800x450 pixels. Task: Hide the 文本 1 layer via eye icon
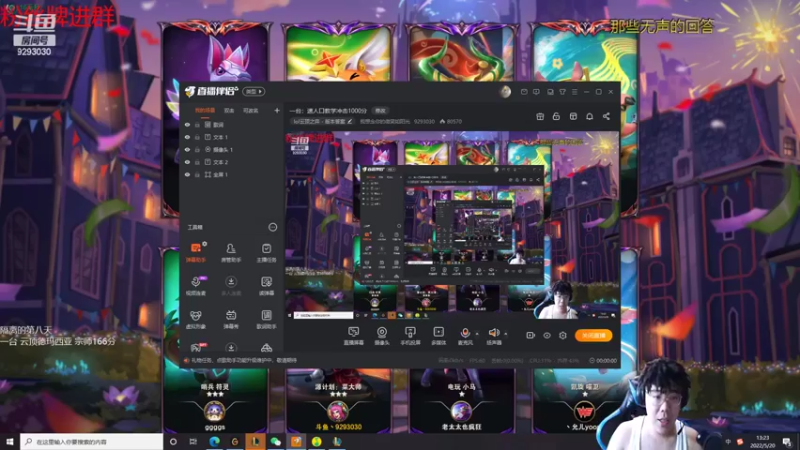pos(187,137)
